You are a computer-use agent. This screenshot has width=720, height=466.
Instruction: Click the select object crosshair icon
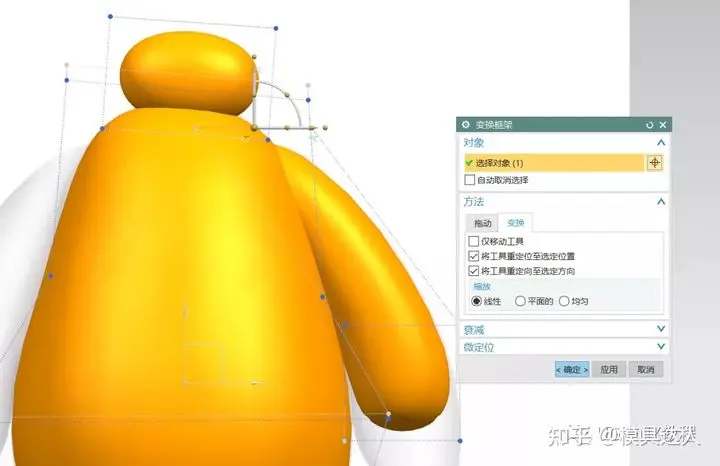[x=655, y=163]
